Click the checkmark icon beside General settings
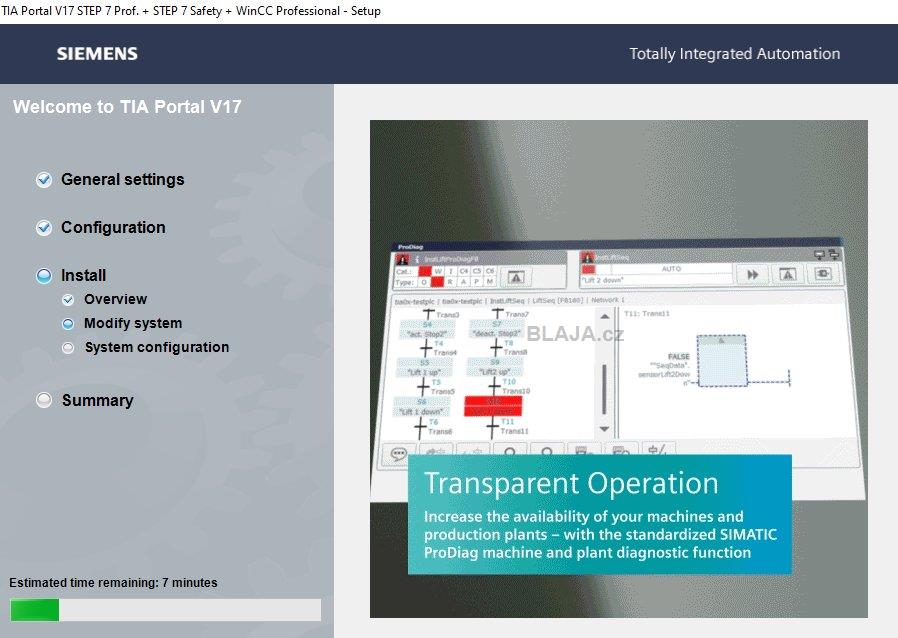 44,180
